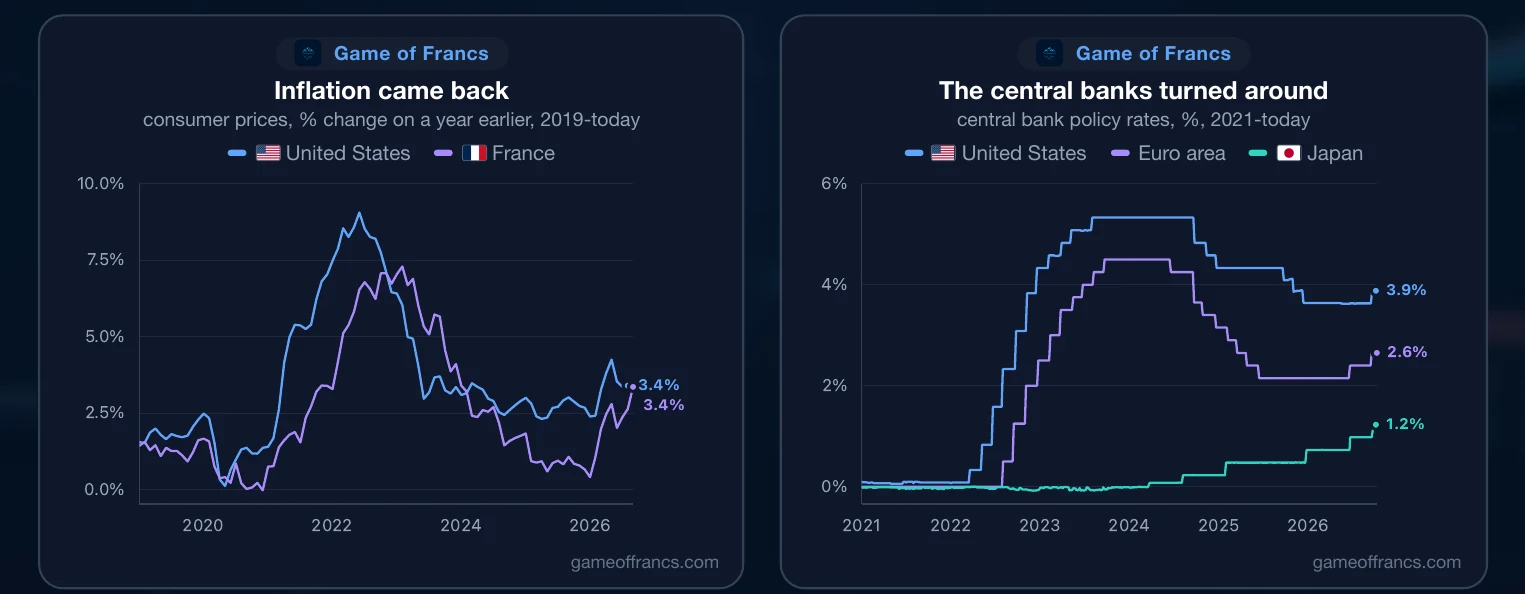Viewport: 1525px width, 594px height.
Task: Open gameoffrancs.com link under central banks chart
Action: 1386,562
